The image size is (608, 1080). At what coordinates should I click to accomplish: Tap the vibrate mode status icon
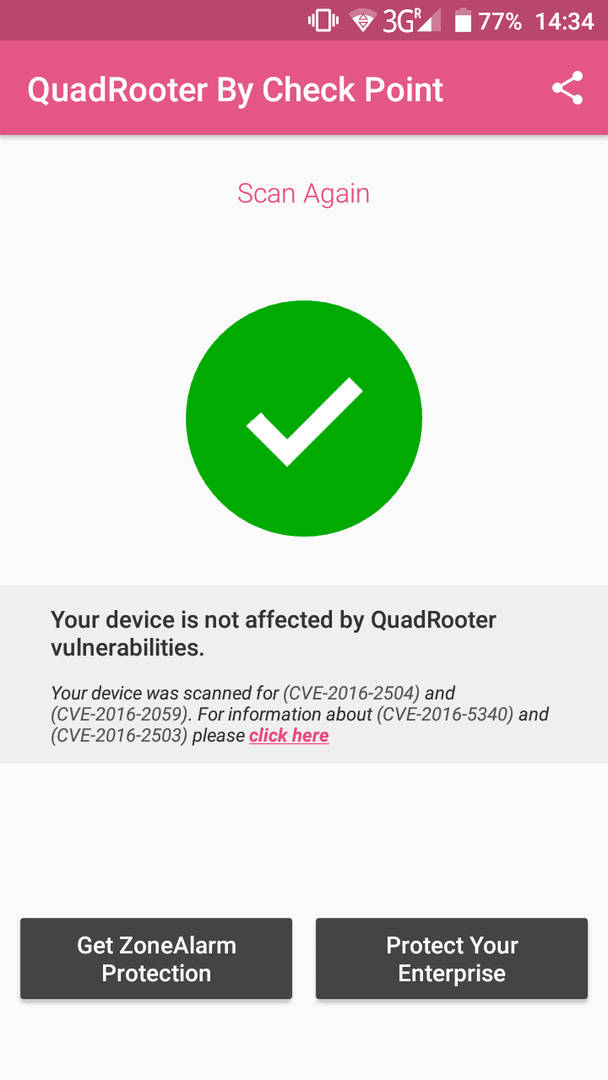point(323,21)
